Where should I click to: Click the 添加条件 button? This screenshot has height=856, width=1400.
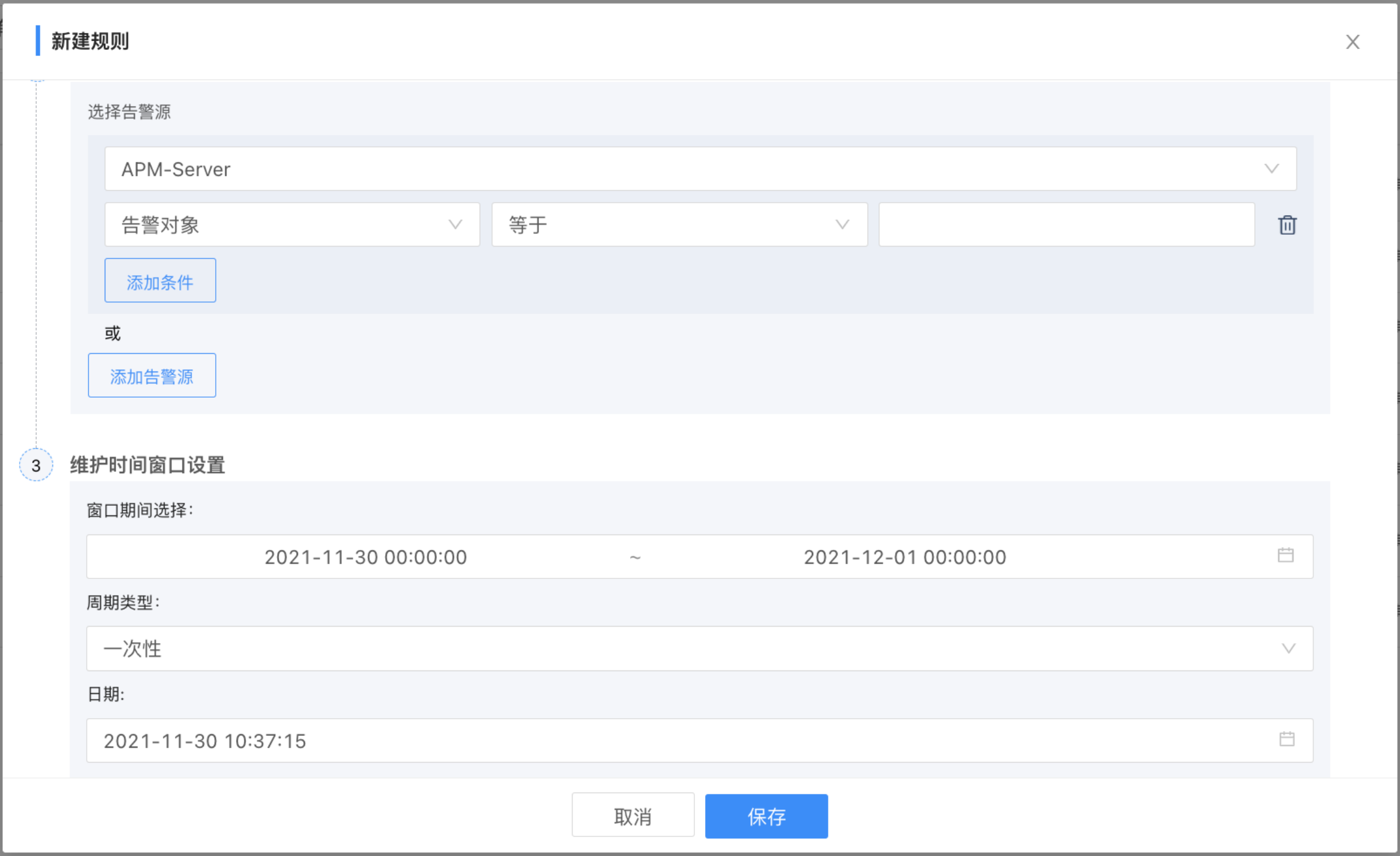click(x=160, y=281)
